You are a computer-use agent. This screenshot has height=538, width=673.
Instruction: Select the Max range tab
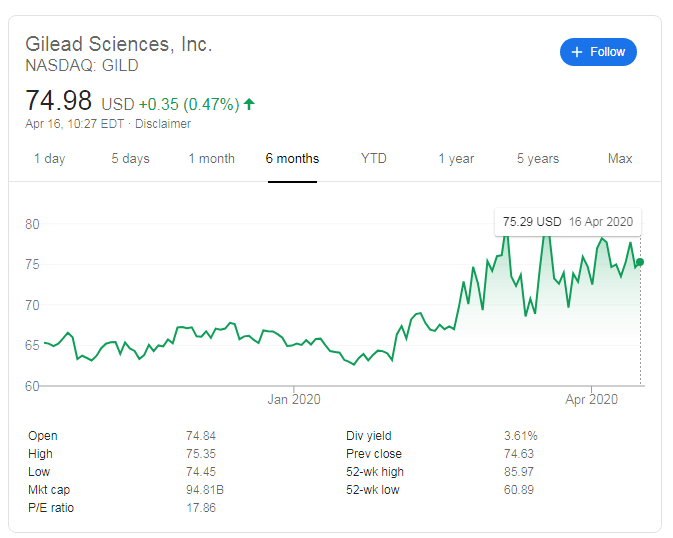click(620, 158)
